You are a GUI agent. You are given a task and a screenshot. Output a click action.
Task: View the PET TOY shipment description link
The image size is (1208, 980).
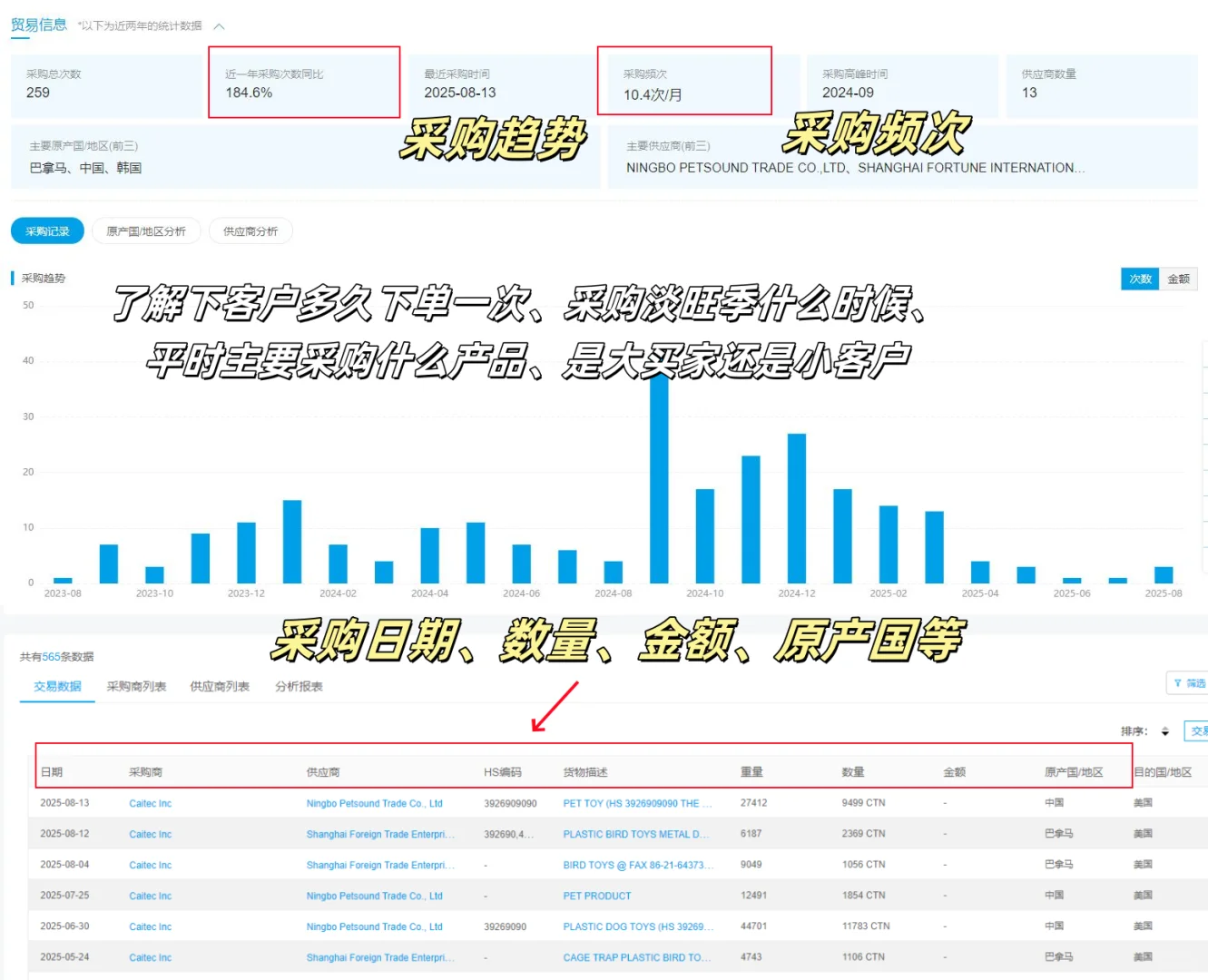(x=637, y=803)
